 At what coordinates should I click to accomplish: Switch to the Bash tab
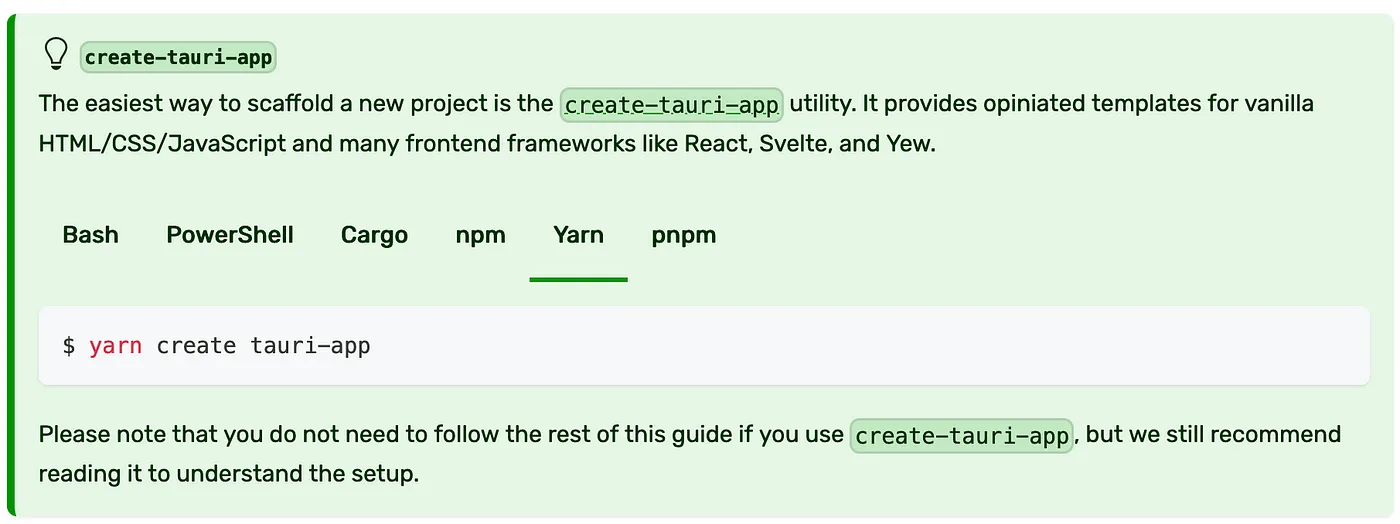(91, 235)
